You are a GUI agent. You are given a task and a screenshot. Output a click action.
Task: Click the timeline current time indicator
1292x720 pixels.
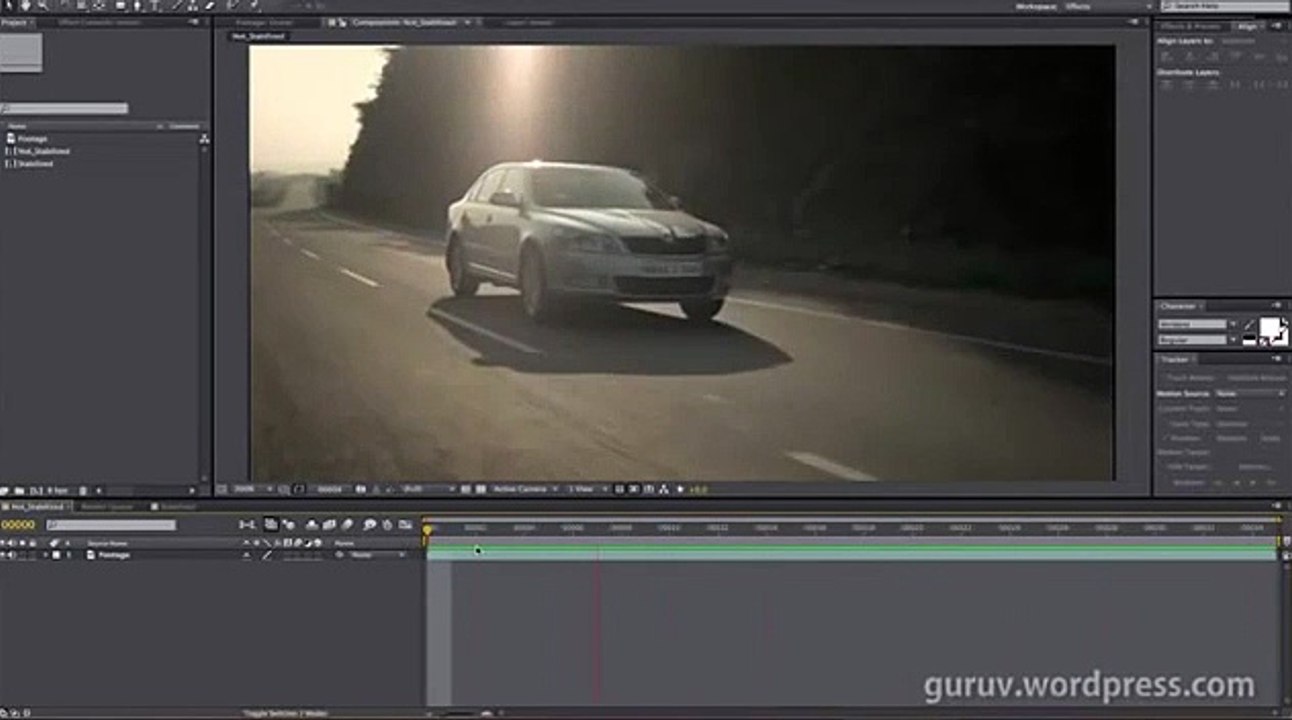coord(427,530)
